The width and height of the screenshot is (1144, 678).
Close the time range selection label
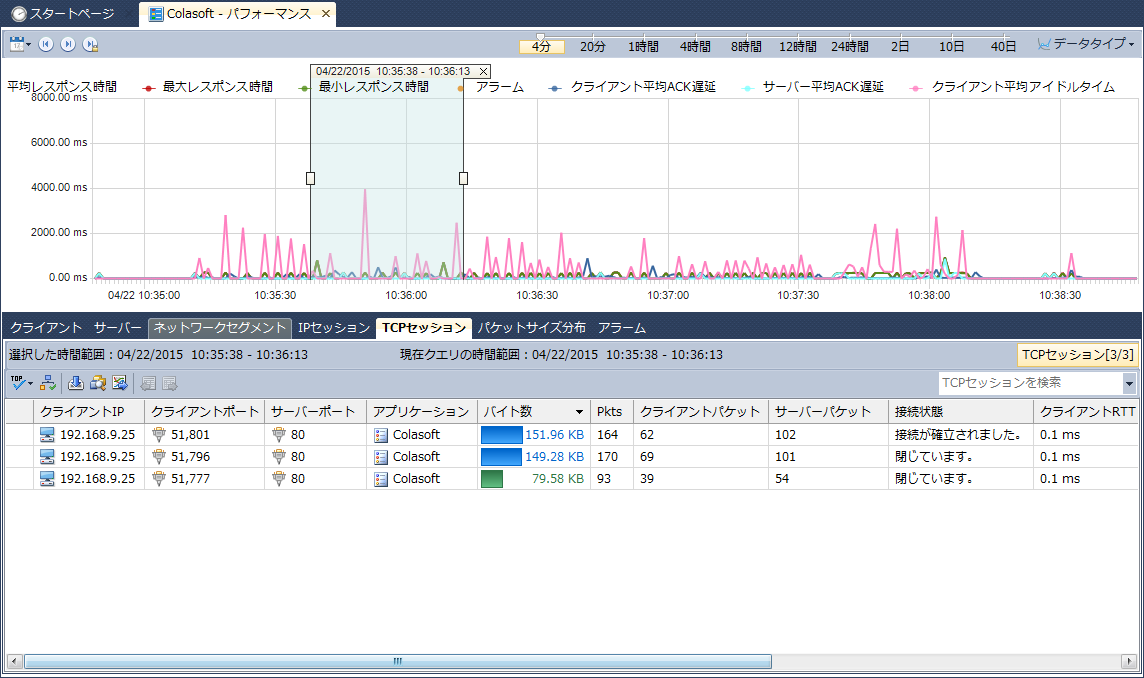(483, 71)
